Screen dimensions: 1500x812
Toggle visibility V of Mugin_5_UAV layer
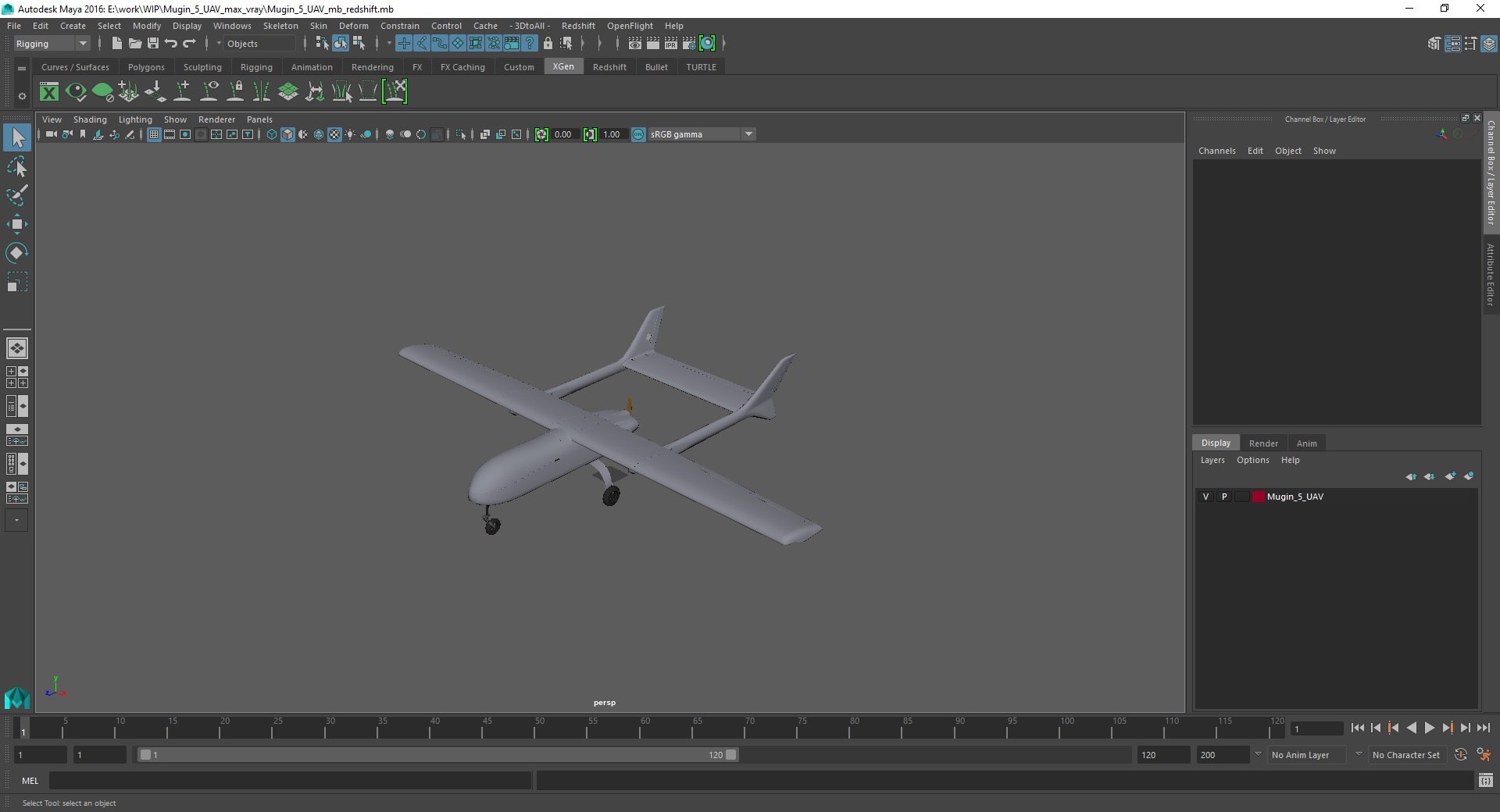[x=1205, y=497]
